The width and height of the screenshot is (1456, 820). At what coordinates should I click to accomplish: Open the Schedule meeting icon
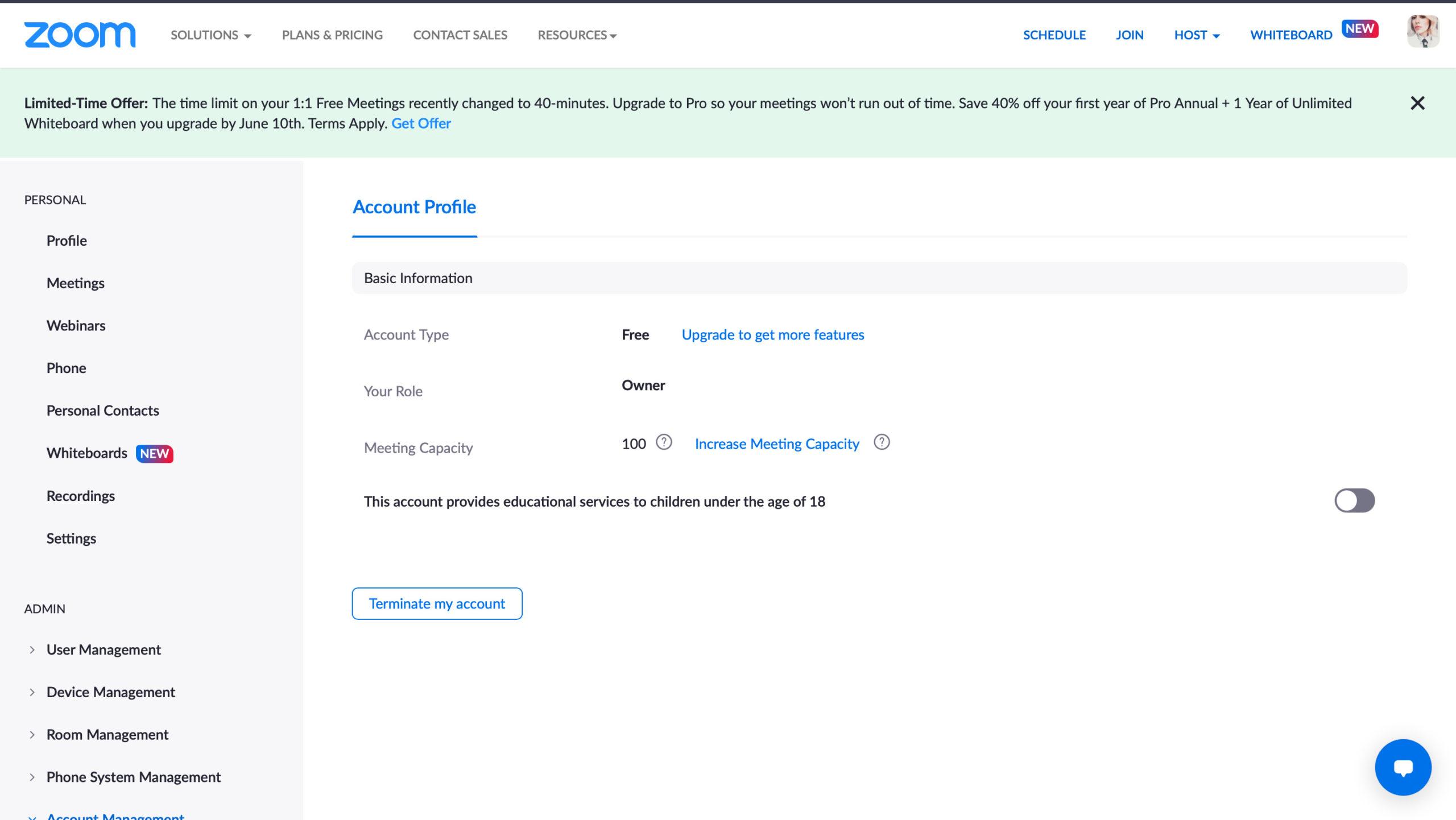(1054, 35)
